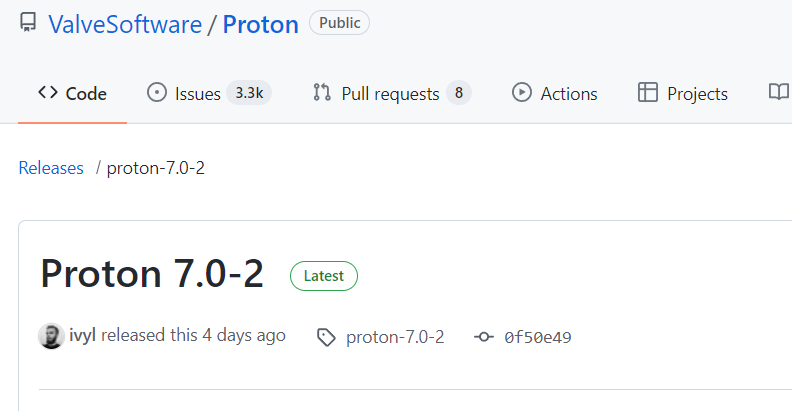Go back to Releases breadcrumb link
Image resolution: width=792 pixels, height=411 pixels.
coord(51,168)
